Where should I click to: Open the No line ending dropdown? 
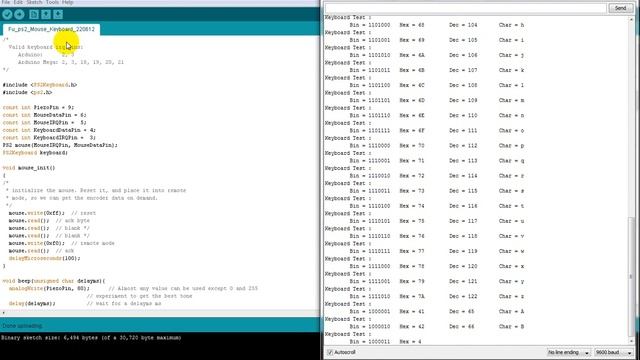(x=569, y=352)
